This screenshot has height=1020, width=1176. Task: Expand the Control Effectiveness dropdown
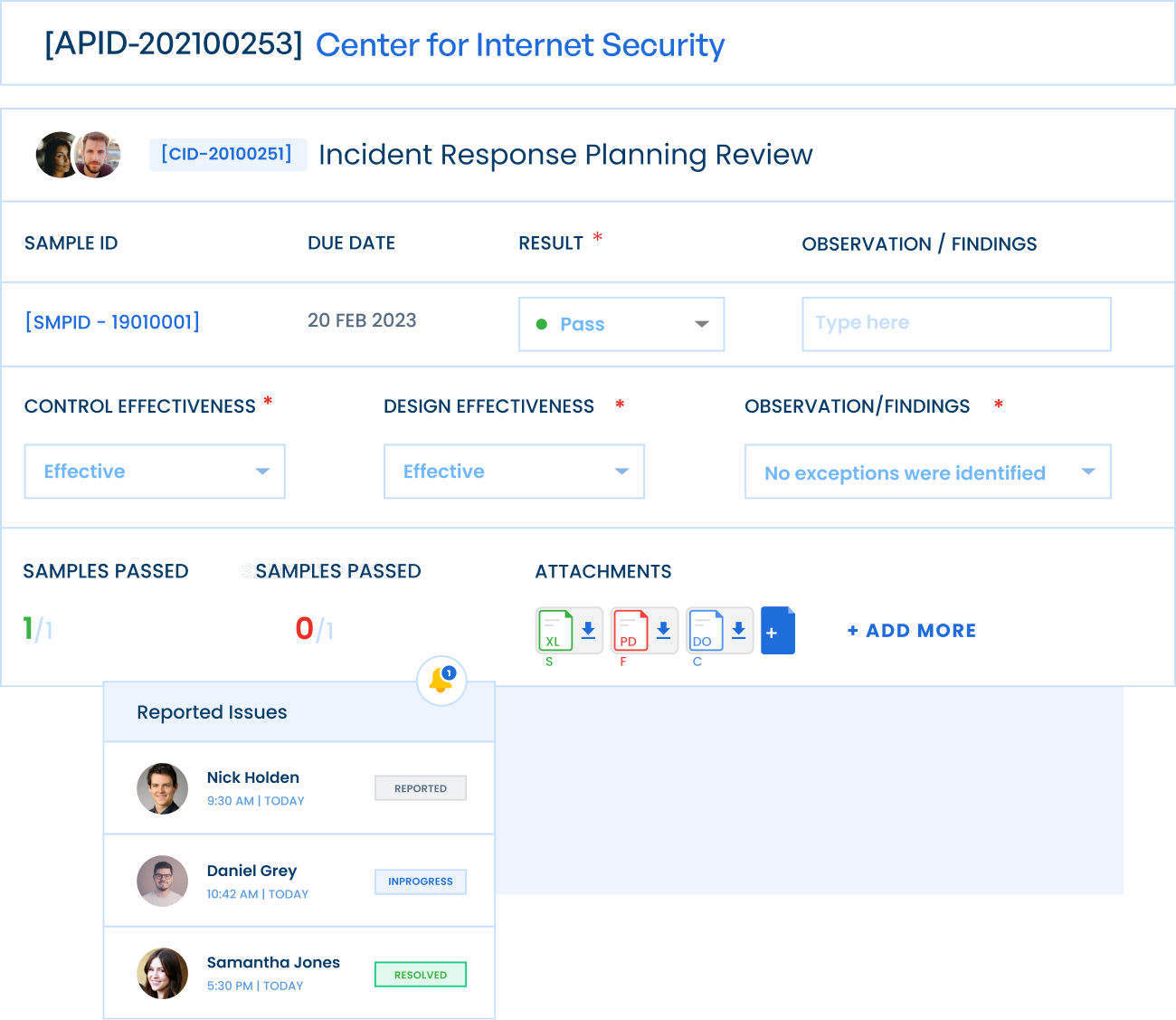point(155,472)
